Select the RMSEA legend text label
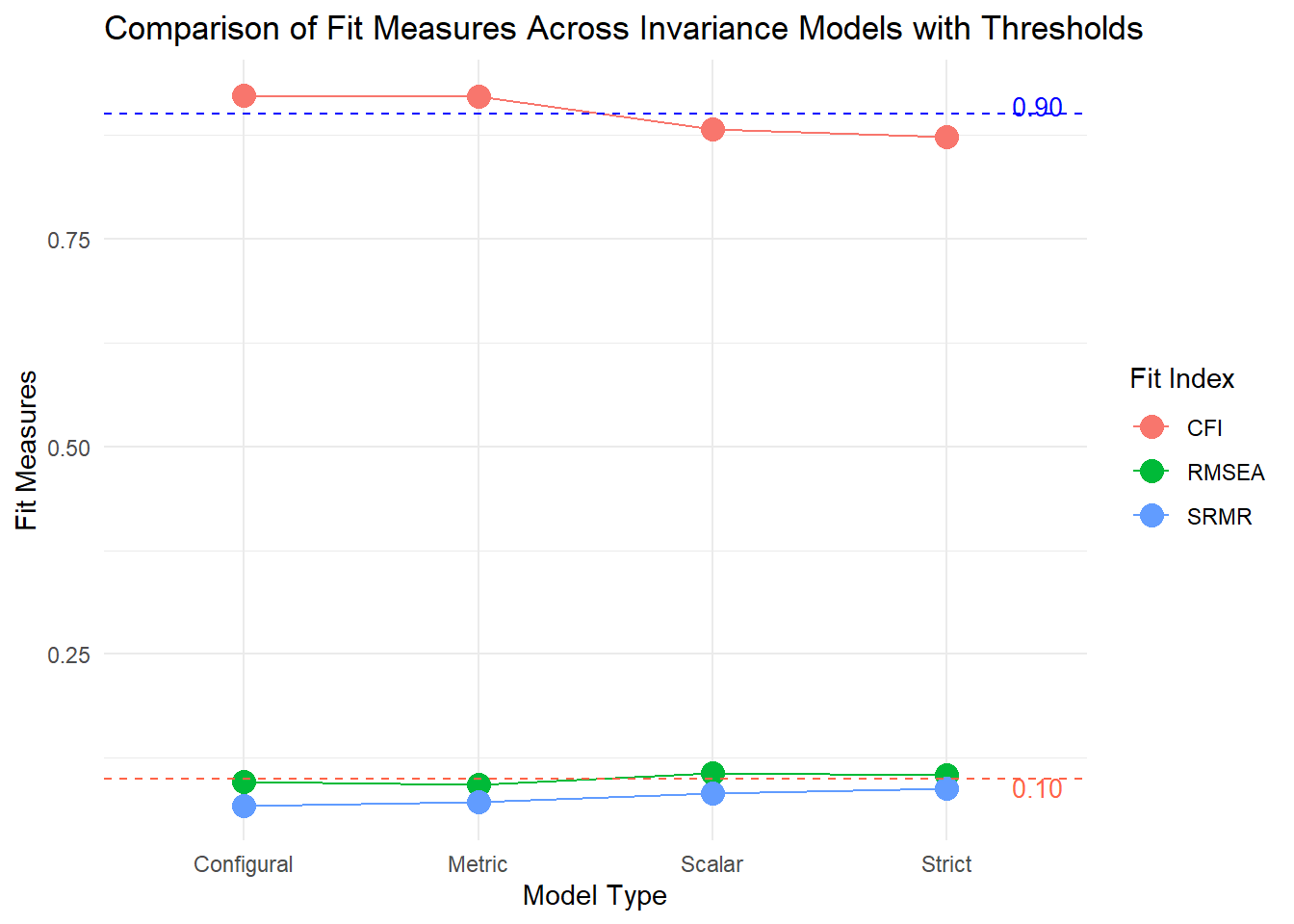The height and width of the screenshot is (924, 1294). pyautogui.click(x=1225, y=473)
